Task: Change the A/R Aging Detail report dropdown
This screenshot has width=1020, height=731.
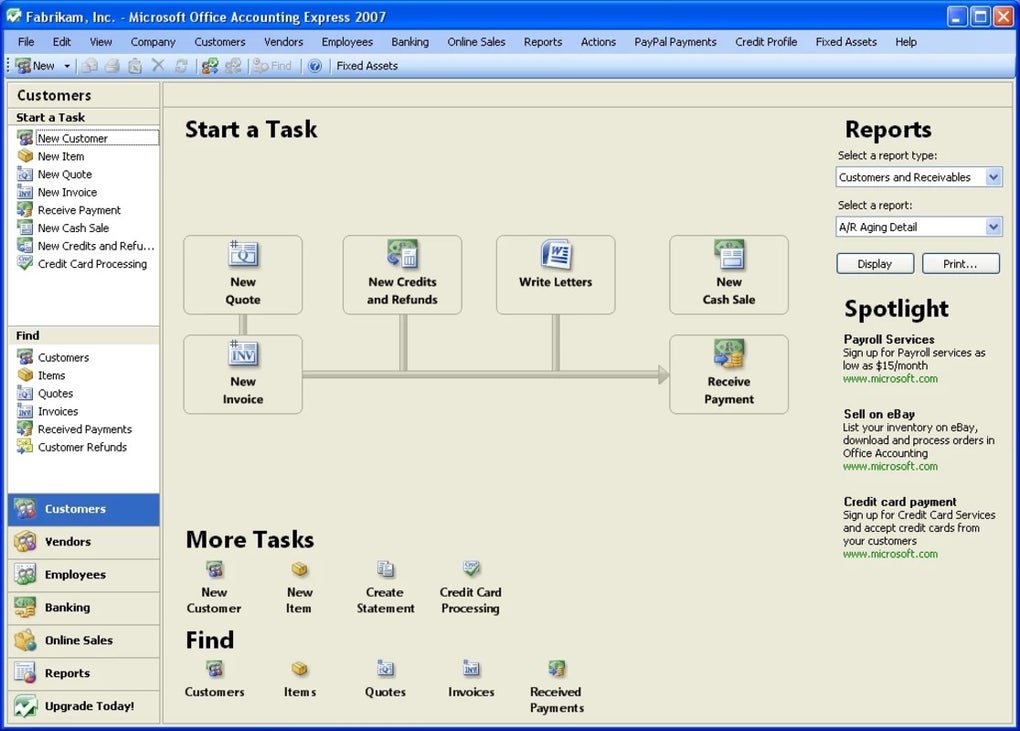Action: pyautogui.click(x=992, y=226)
